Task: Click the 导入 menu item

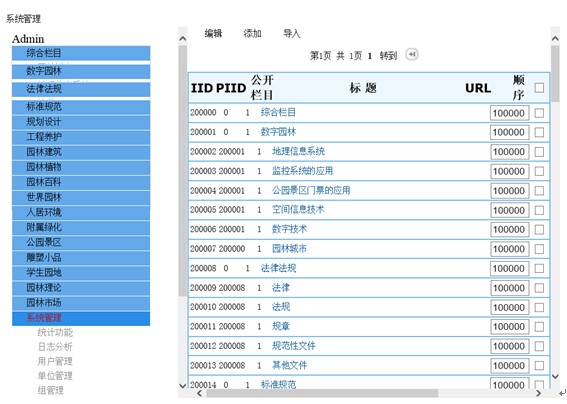Action: (291, 34)
